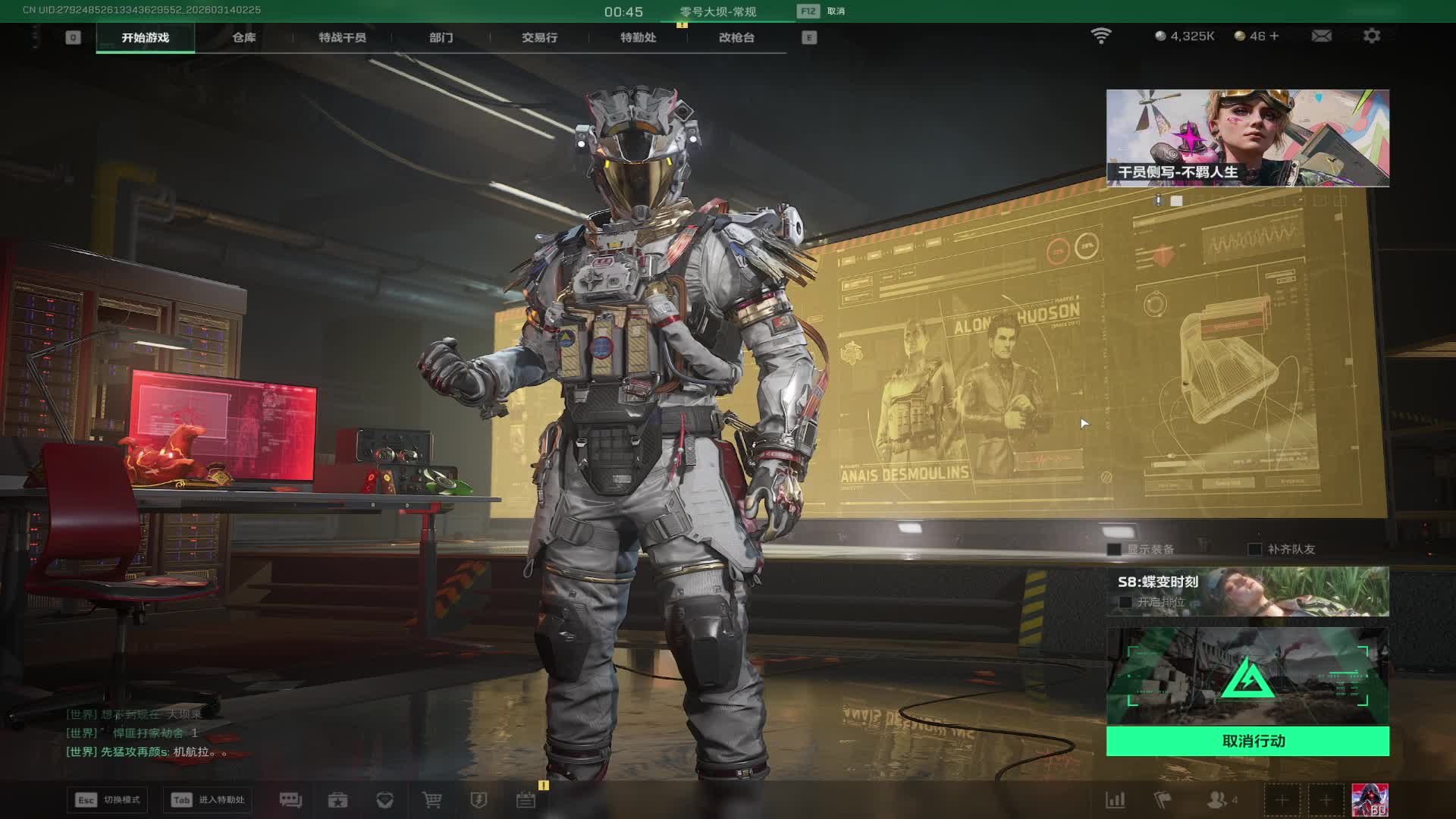Enable the 补齐队友 checkbox

[1255, 549]
